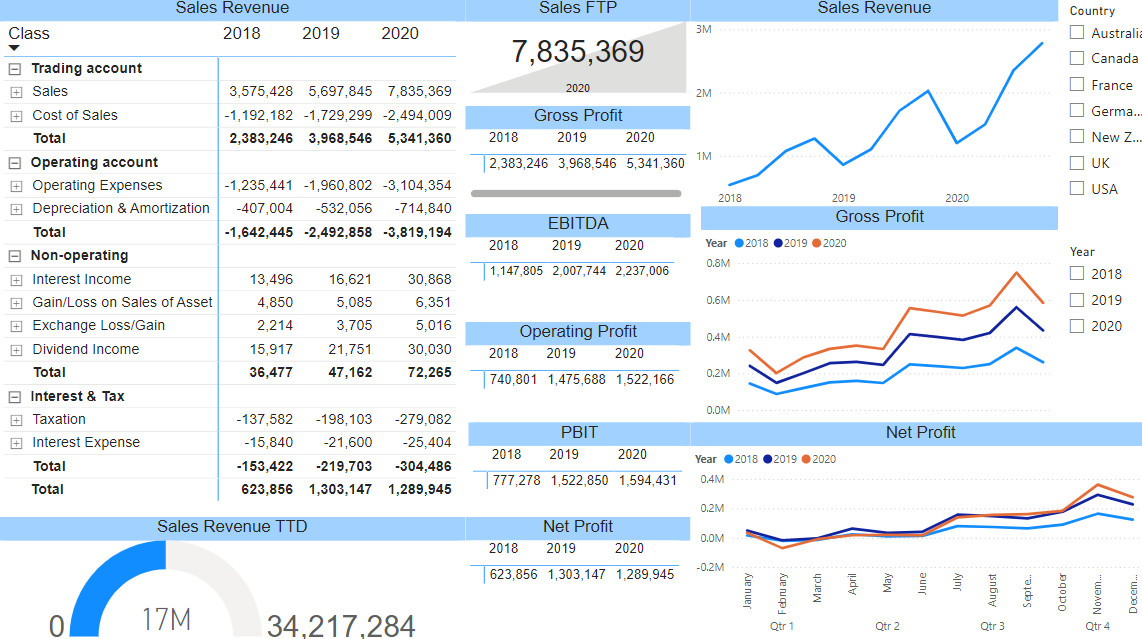The width and height of the screenshot is (1142, 639).
Task: Click the gray scrollbar below the Gross Profit card
Action: coord(578,191)
